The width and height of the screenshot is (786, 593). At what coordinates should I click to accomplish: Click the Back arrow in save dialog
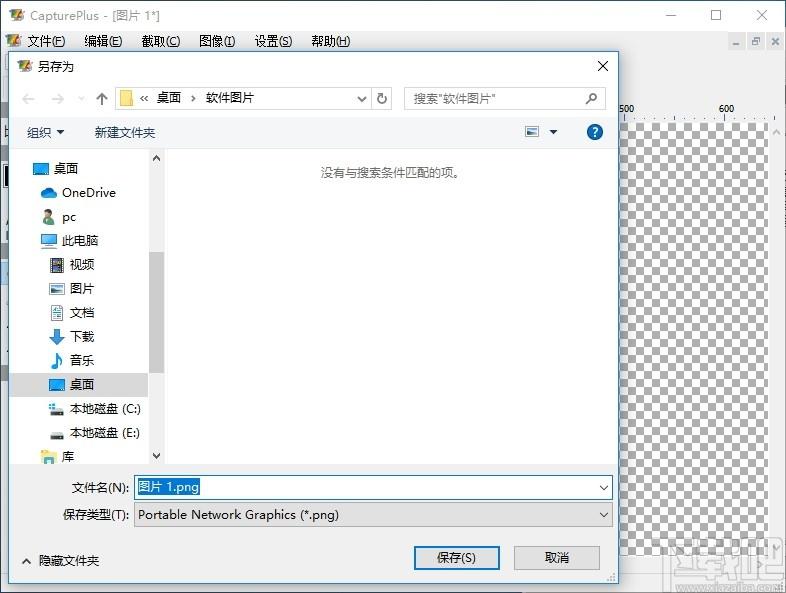(x=29, y=99)
